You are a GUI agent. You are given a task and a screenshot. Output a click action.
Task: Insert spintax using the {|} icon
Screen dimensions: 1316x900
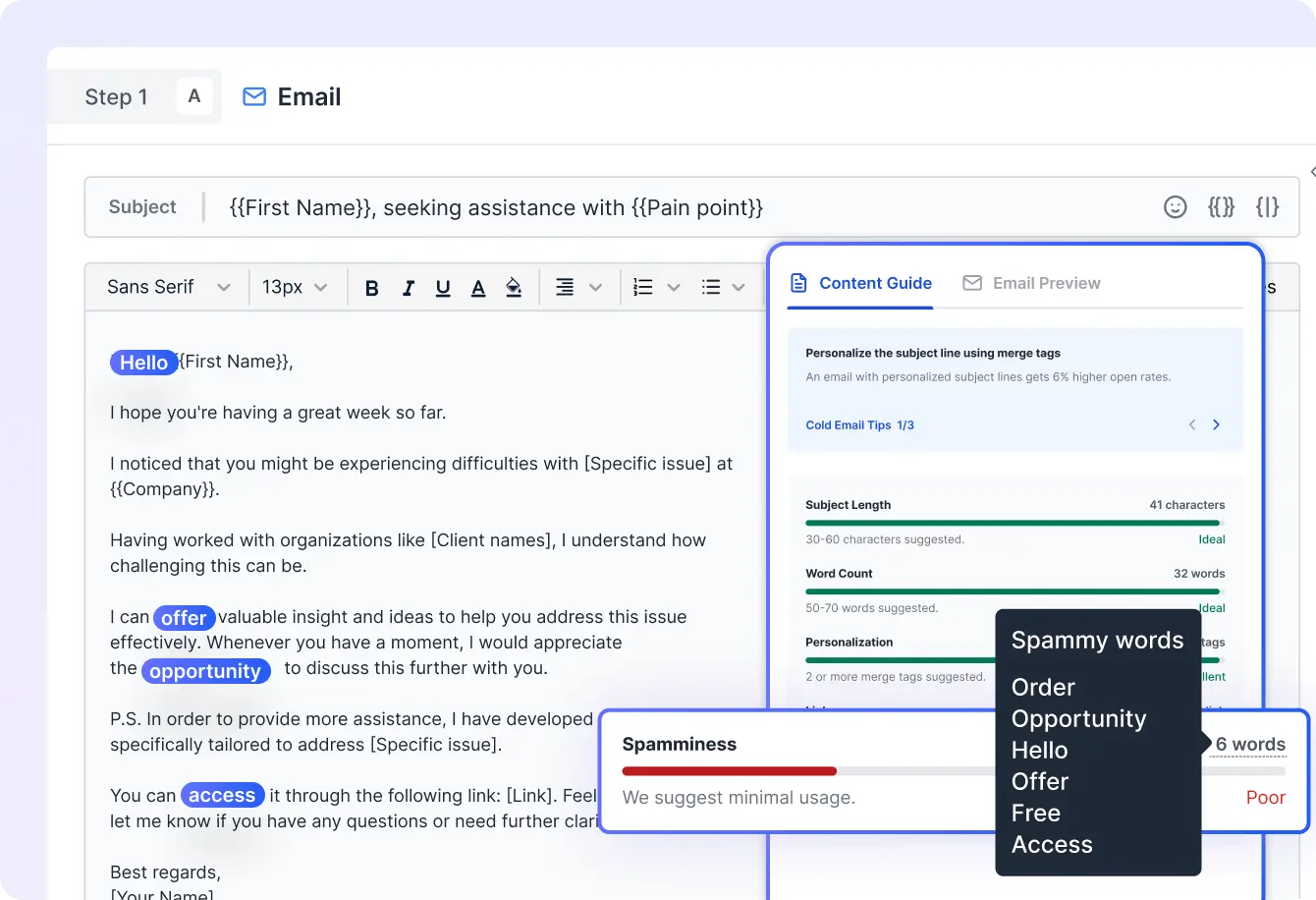click(1267, 207)
